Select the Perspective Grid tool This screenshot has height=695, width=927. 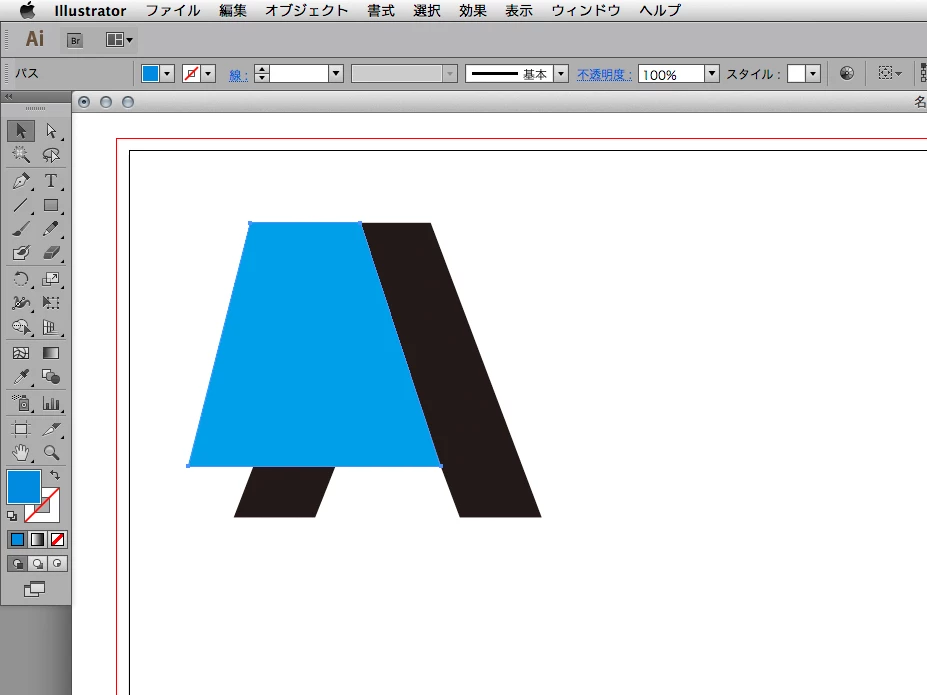(51, 327)
